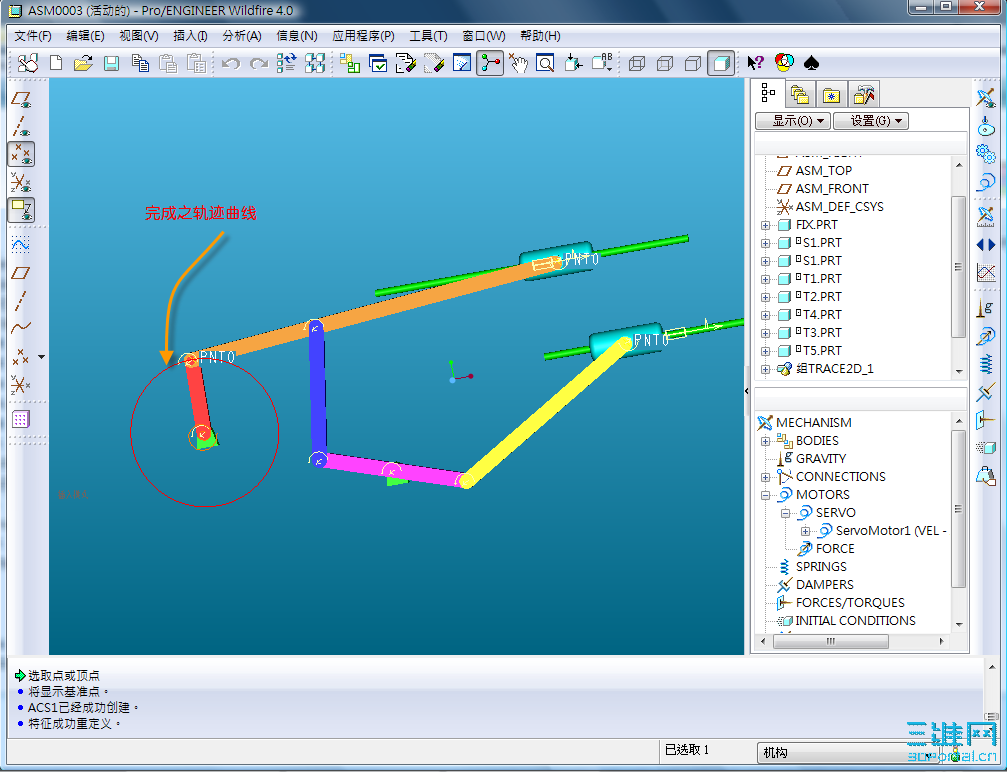This screenshot has width=1007, height=772.
Task: Open the 设置(G) dropdown
Action: (x=871, y=121)
